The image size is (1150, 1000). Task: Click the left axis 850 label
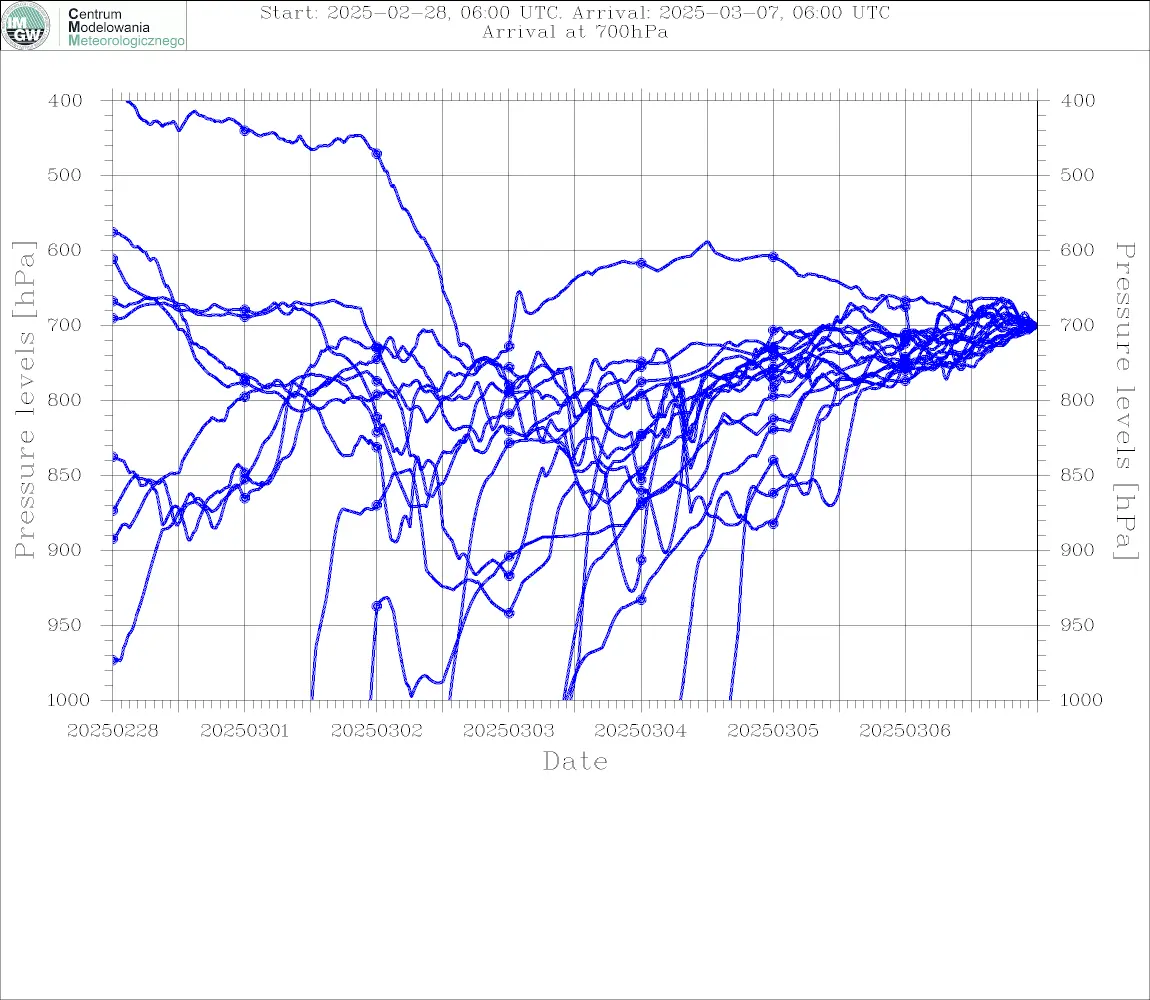[65, 475]
